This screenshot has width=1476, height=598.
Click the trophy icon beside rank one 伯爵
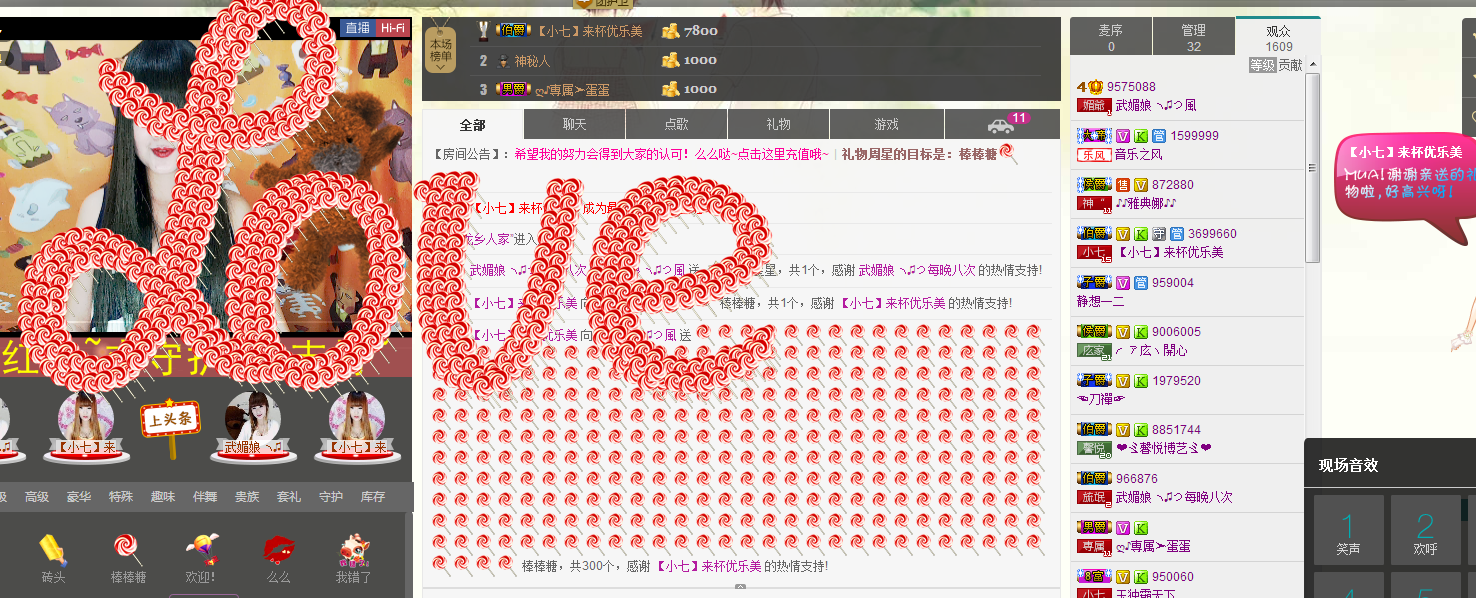tap(483, 31)
